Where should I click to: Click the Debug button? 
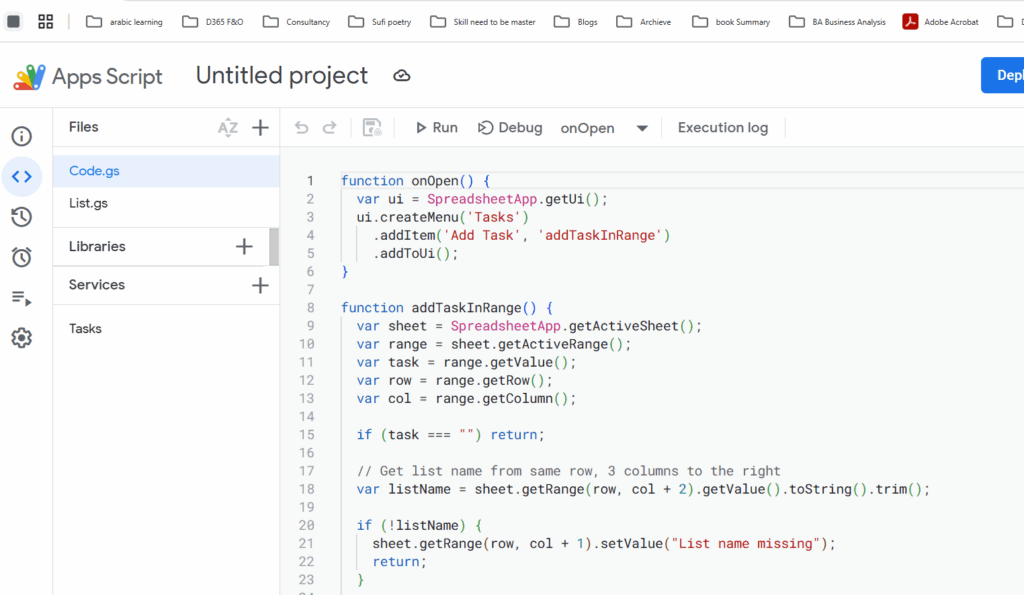pos(510,128)
